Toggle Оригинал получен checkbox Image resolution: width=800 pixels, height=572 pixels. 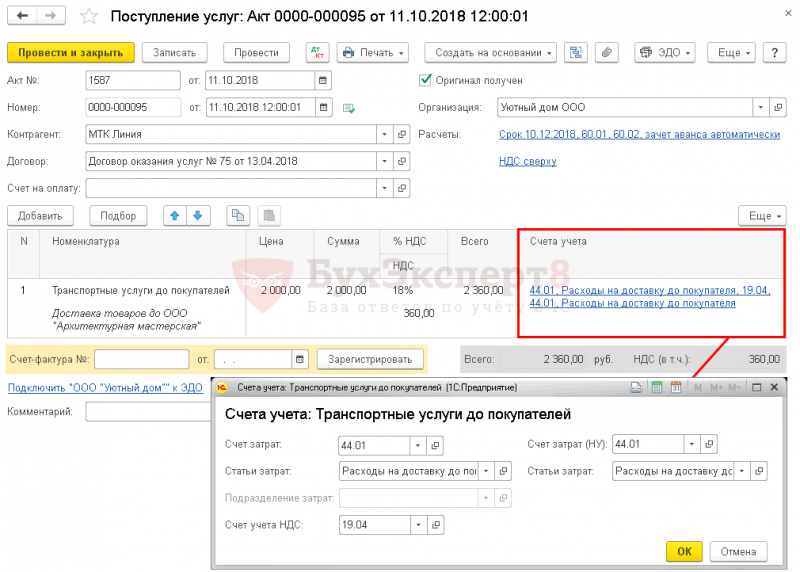pos(424,80)
